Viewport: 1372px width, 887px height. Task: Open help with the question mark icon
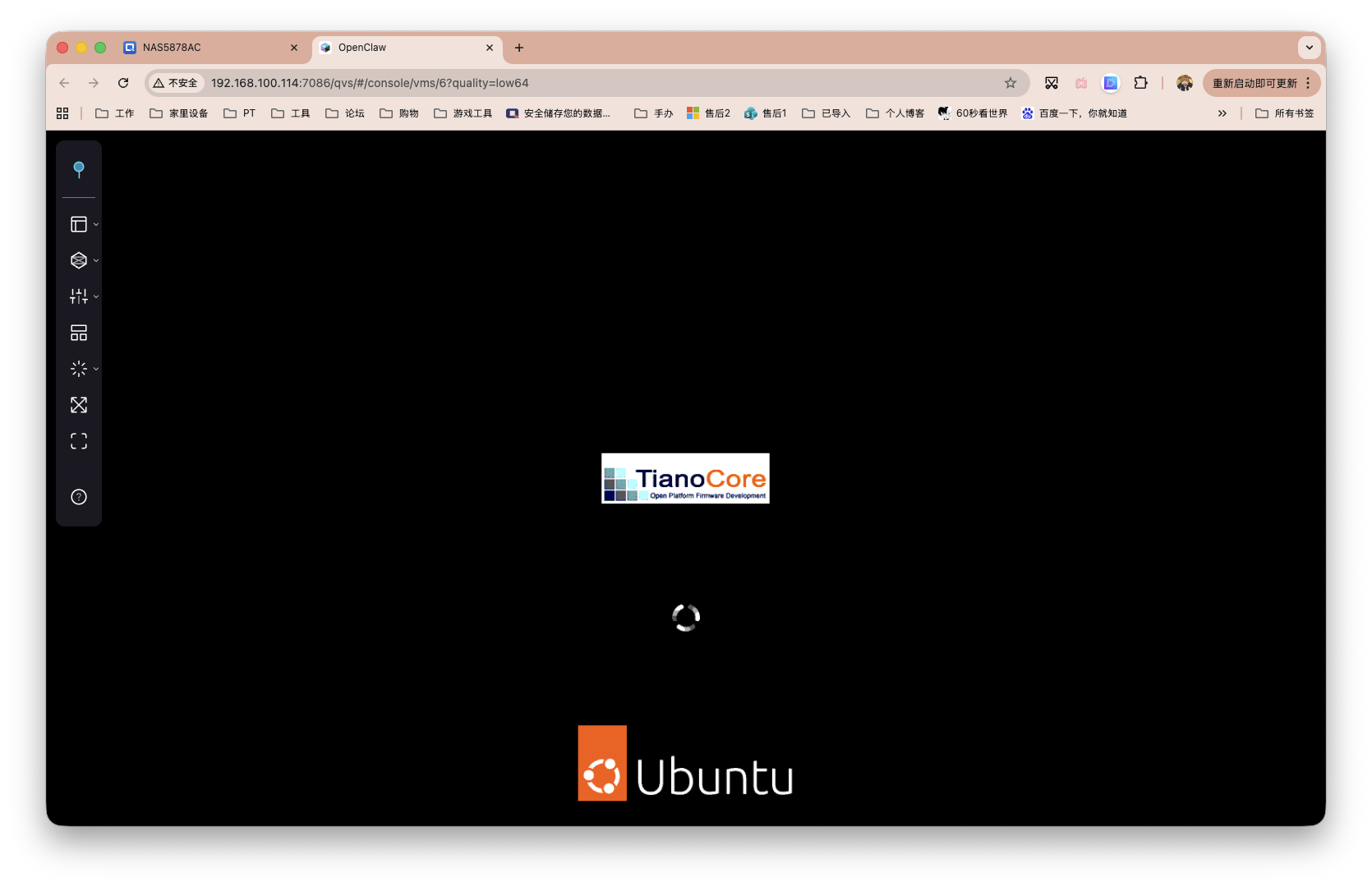79,497
